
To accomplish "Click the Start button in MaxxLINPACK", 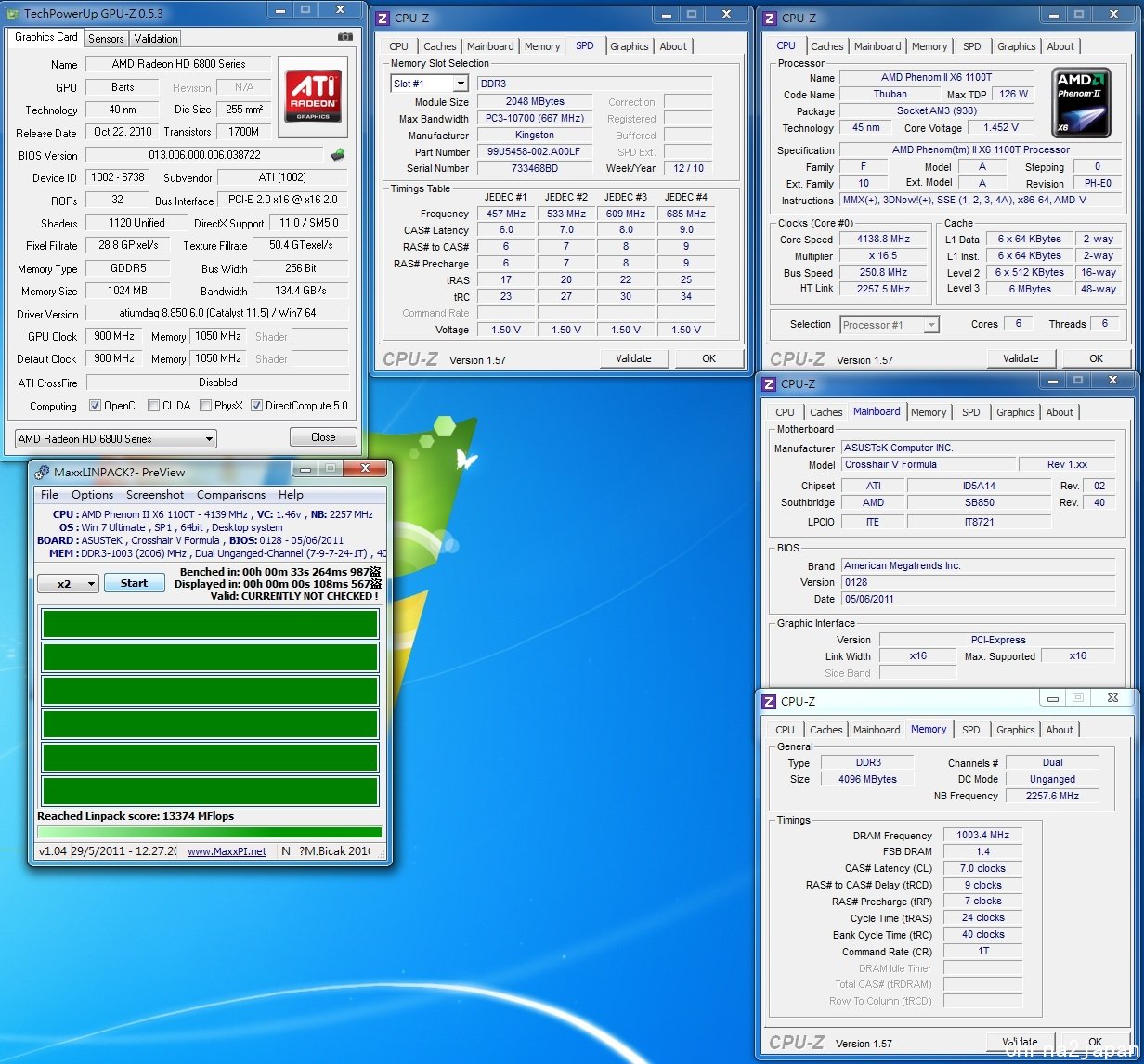I will pos(134,583).
